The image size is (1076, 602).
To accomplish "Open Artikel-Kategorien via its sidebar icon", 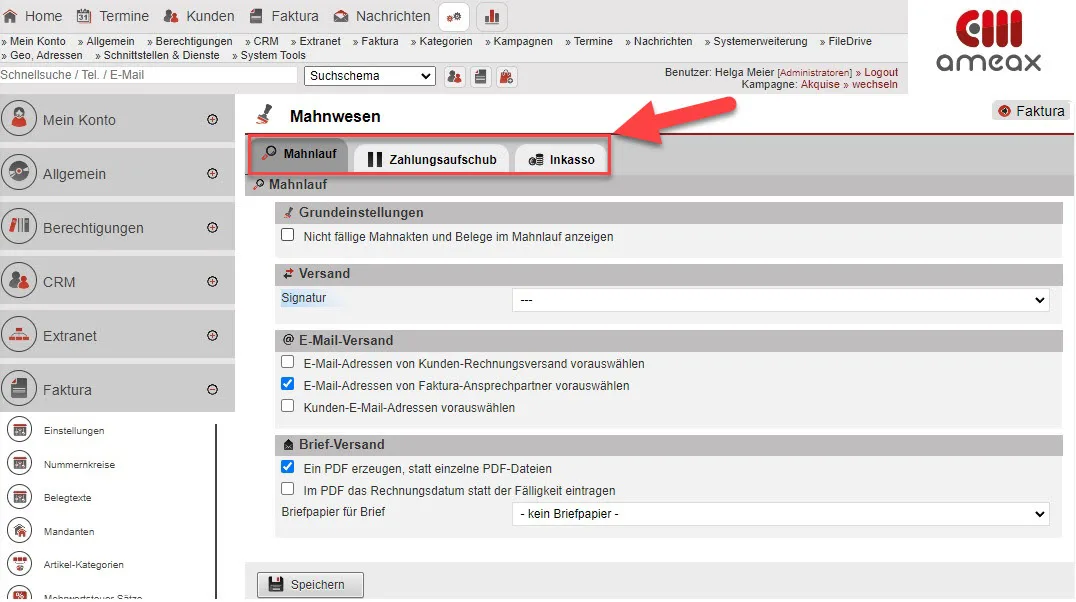I will tap(20, 564).
